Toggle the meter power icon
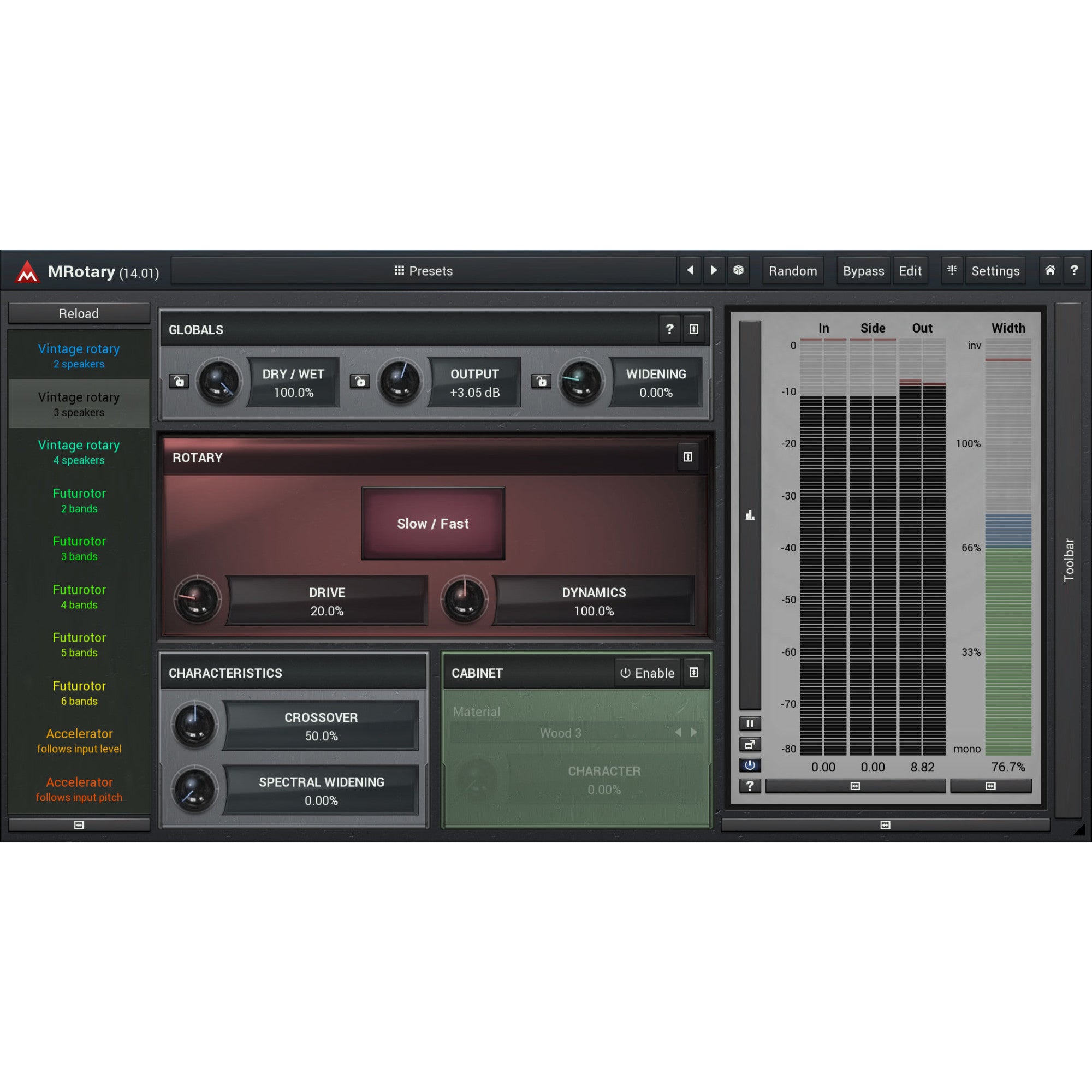Viewport: 1092px width, 1092px height. (x=750, y=765)
